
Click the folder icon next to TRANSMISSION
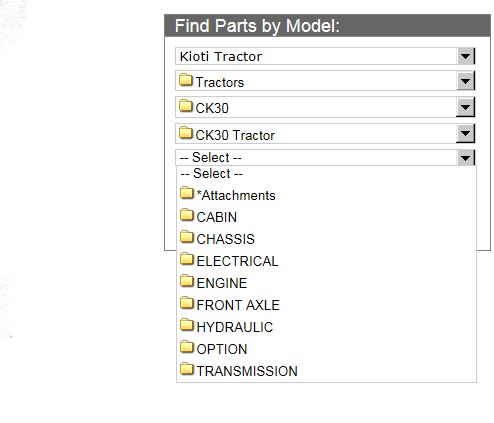click(x=187, y=369)
